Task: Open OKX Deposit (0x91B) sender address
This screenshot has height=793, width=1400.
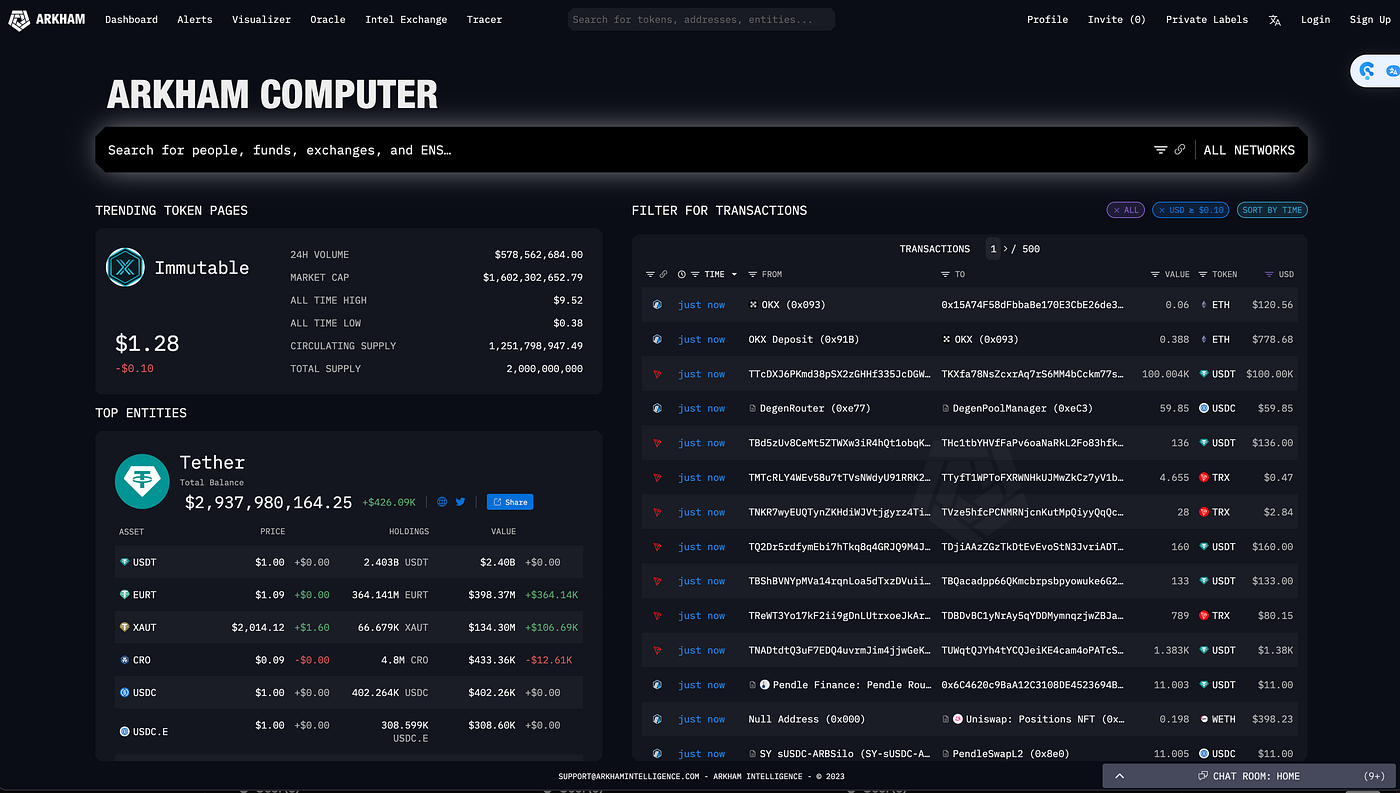Action: [x=804, y=339]
